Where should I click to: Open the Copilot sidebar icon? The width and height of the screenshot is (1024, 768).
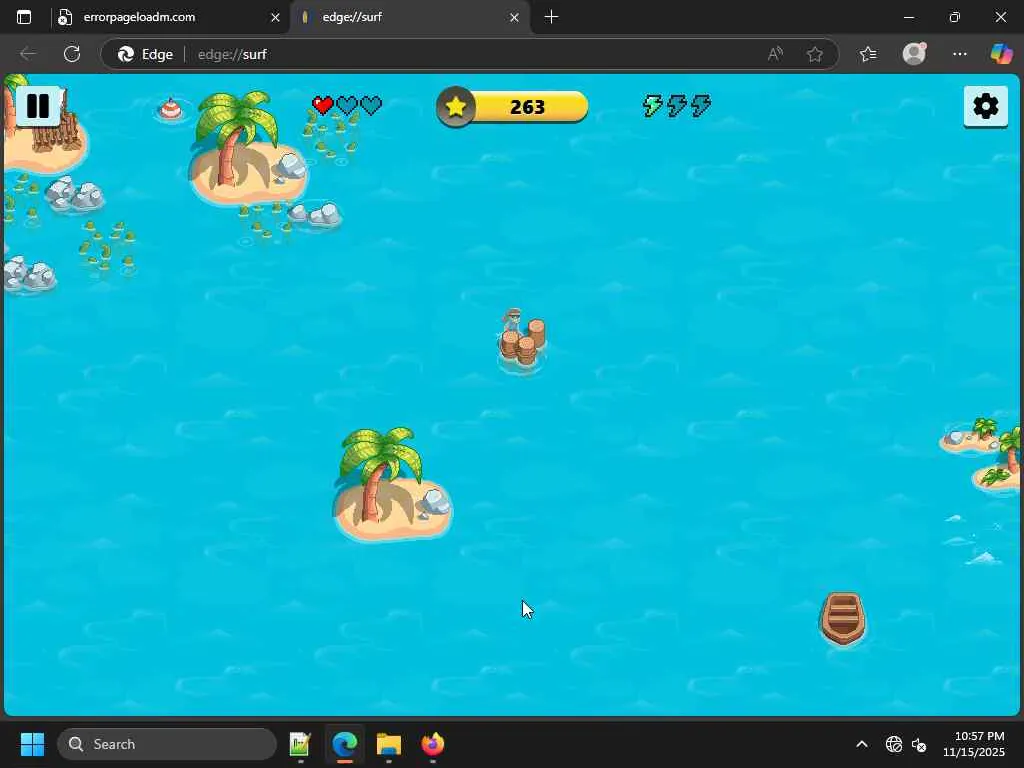coord(1000,54)
